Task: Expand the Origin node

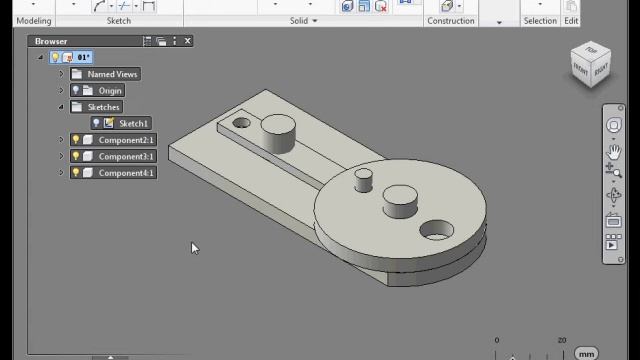Action: [61, 90]
